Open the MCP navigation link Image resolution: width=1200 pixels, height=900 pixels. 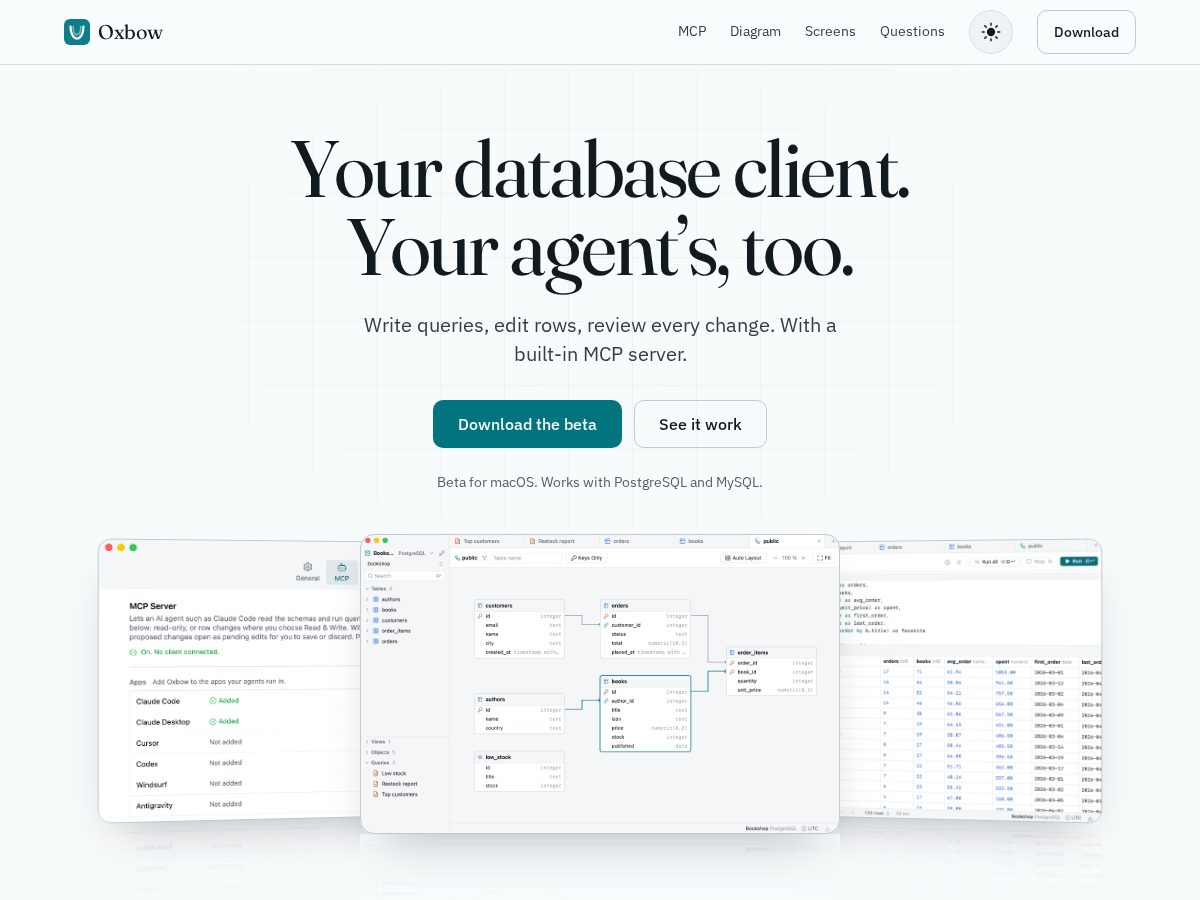click(x=692, y=31)
